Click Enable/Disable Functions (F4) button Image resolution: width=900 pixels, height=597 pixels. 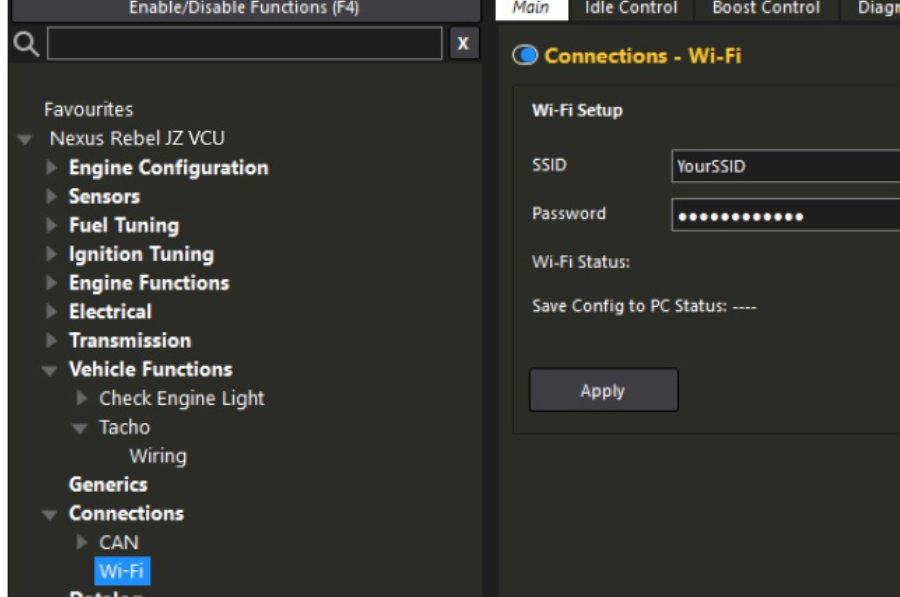click(244, 9)
